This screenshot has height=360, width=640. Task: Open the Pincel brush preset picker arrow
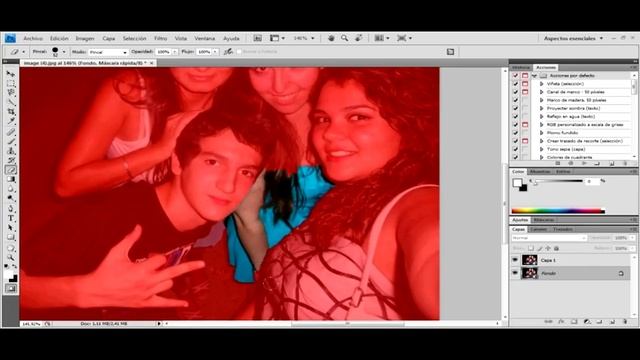click(x=64, y=52)
